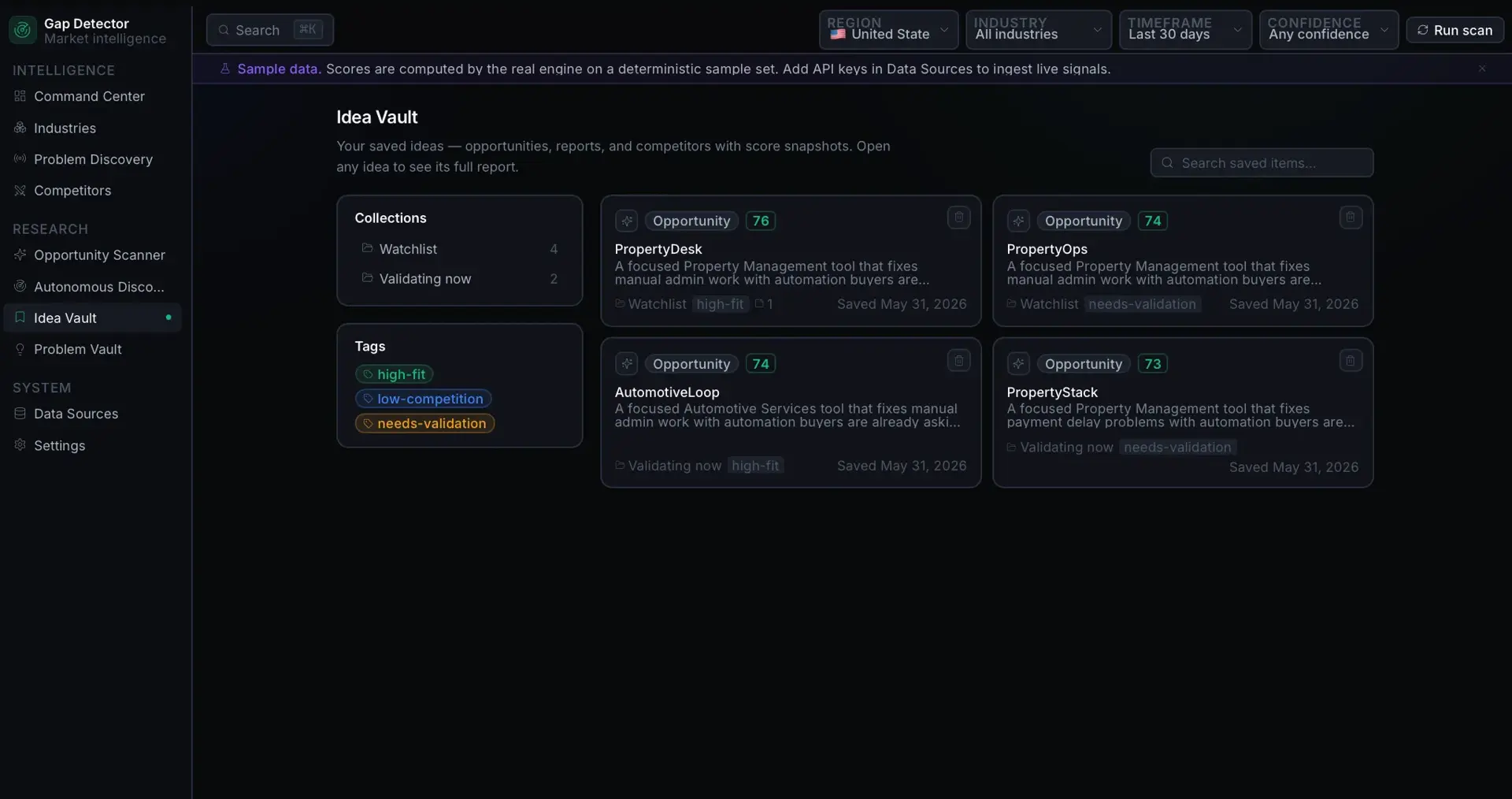The width and height of the screenshot is (1512, 799).
Task: Open Opportunity Scanner
Action: point(92,255)
